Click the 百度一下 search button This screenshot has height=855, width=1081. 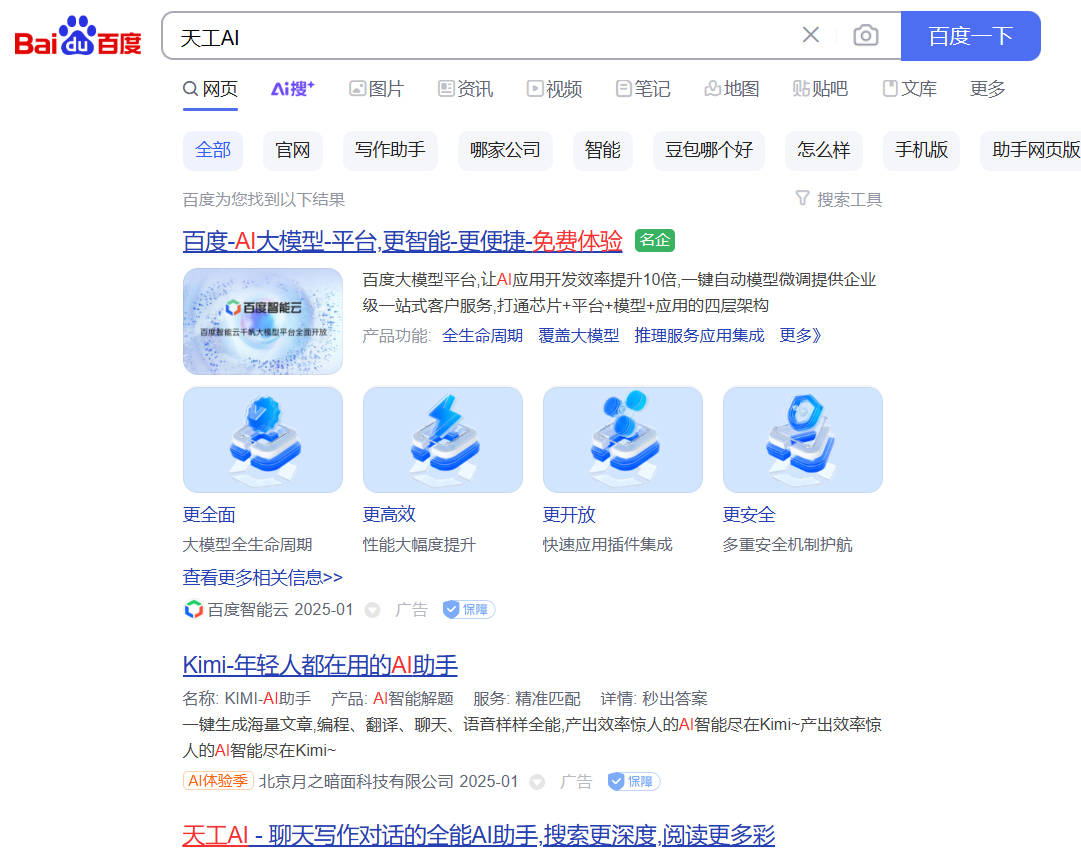(x=970, y=36)
